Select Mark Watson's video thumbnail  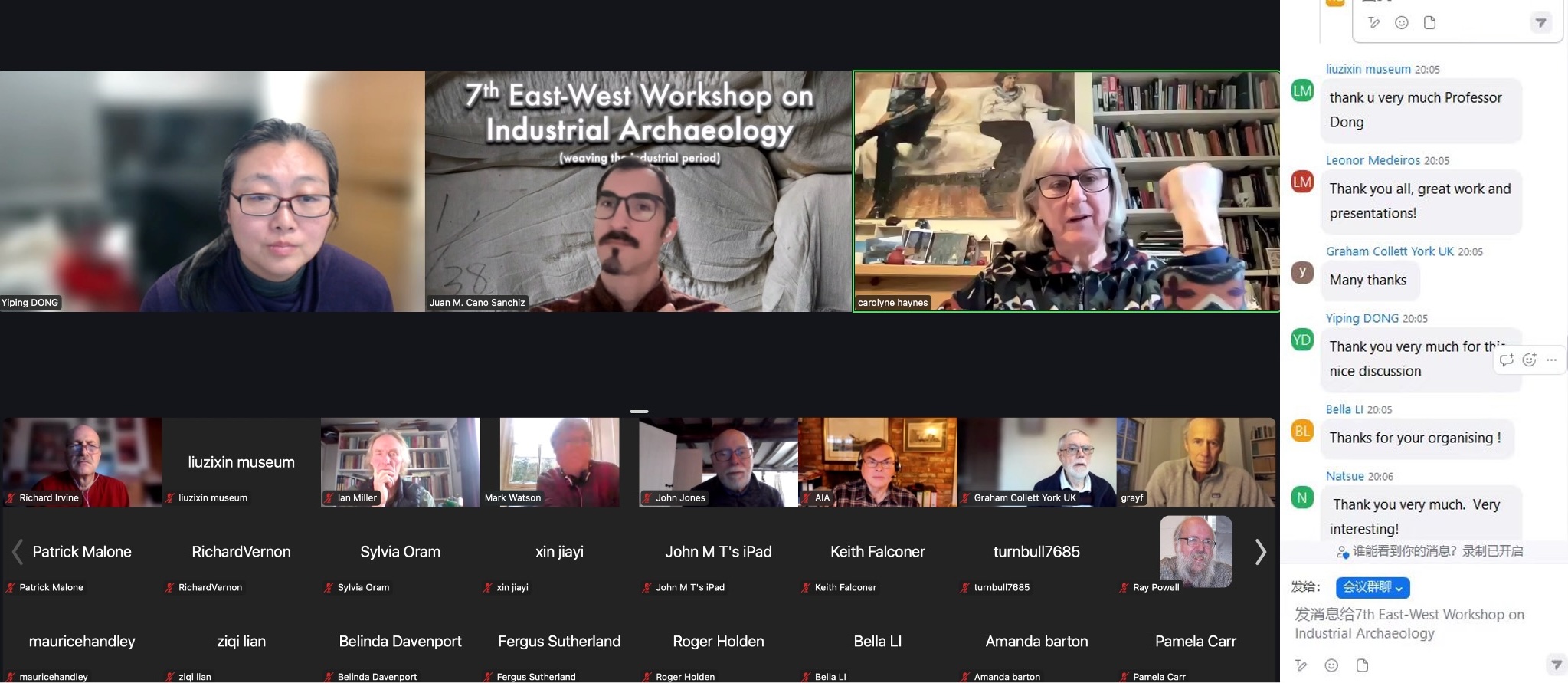(x=560, y=462)
